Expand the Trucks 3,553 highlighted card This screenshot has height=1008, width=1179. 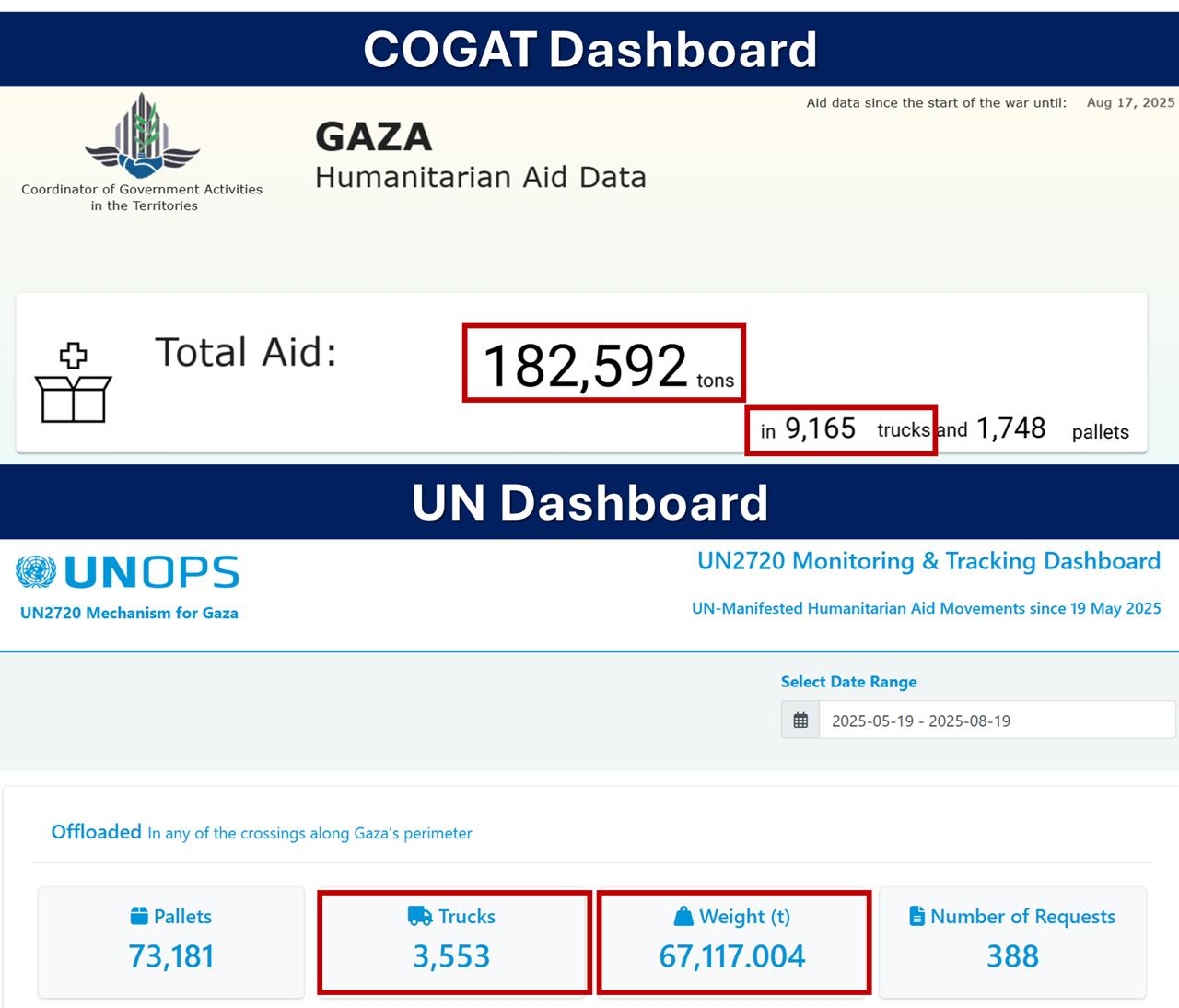[453, 942]
